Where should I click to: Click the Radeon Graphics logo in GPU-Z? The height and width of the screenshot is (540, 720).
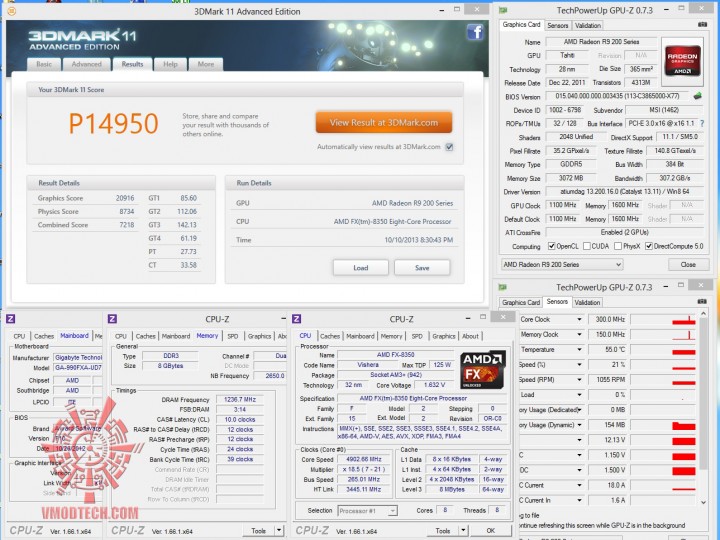click(682, 61)
